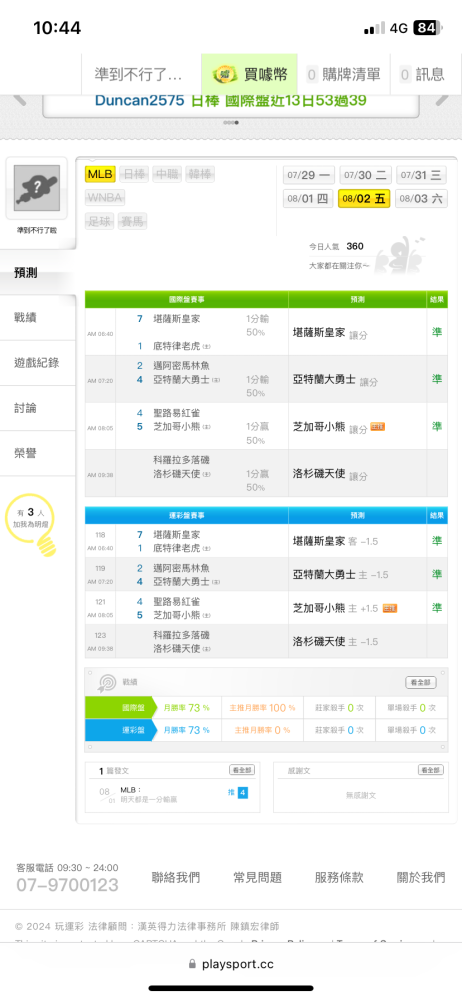This screenshot has width=462, height=1000.
Task: Click 洛杉磯天使 主 -1.5 prediction
Action: [335, 641]
